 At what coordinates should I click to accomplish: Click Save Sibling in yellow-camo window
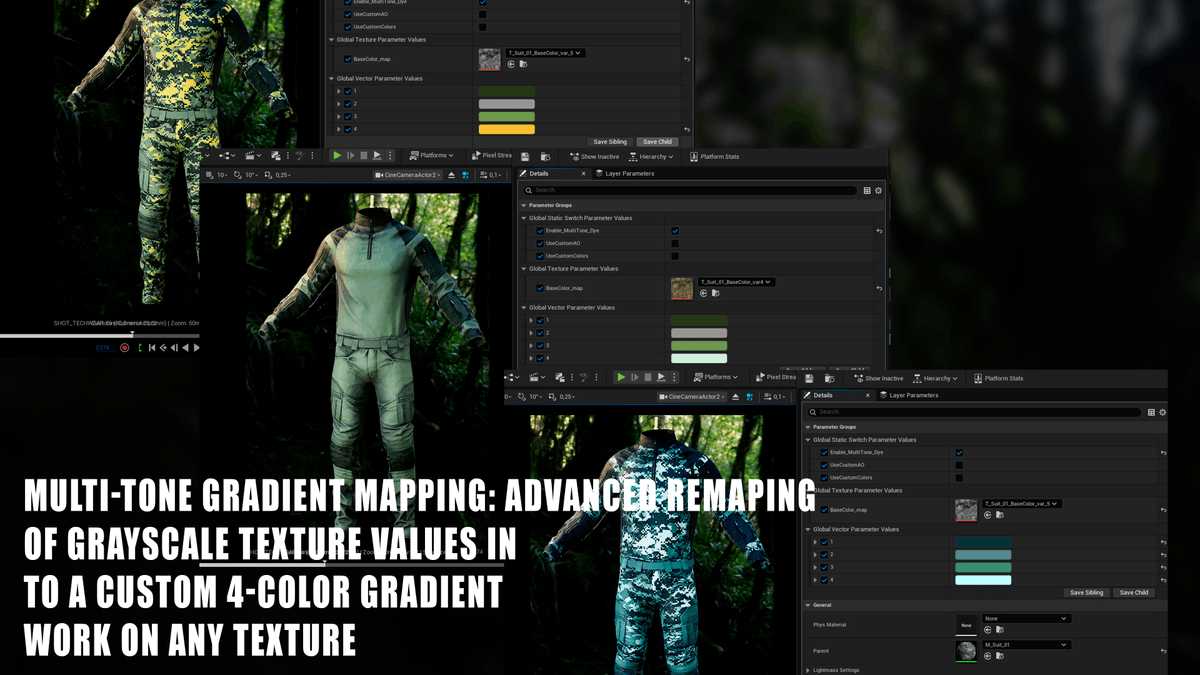(610, 142)
